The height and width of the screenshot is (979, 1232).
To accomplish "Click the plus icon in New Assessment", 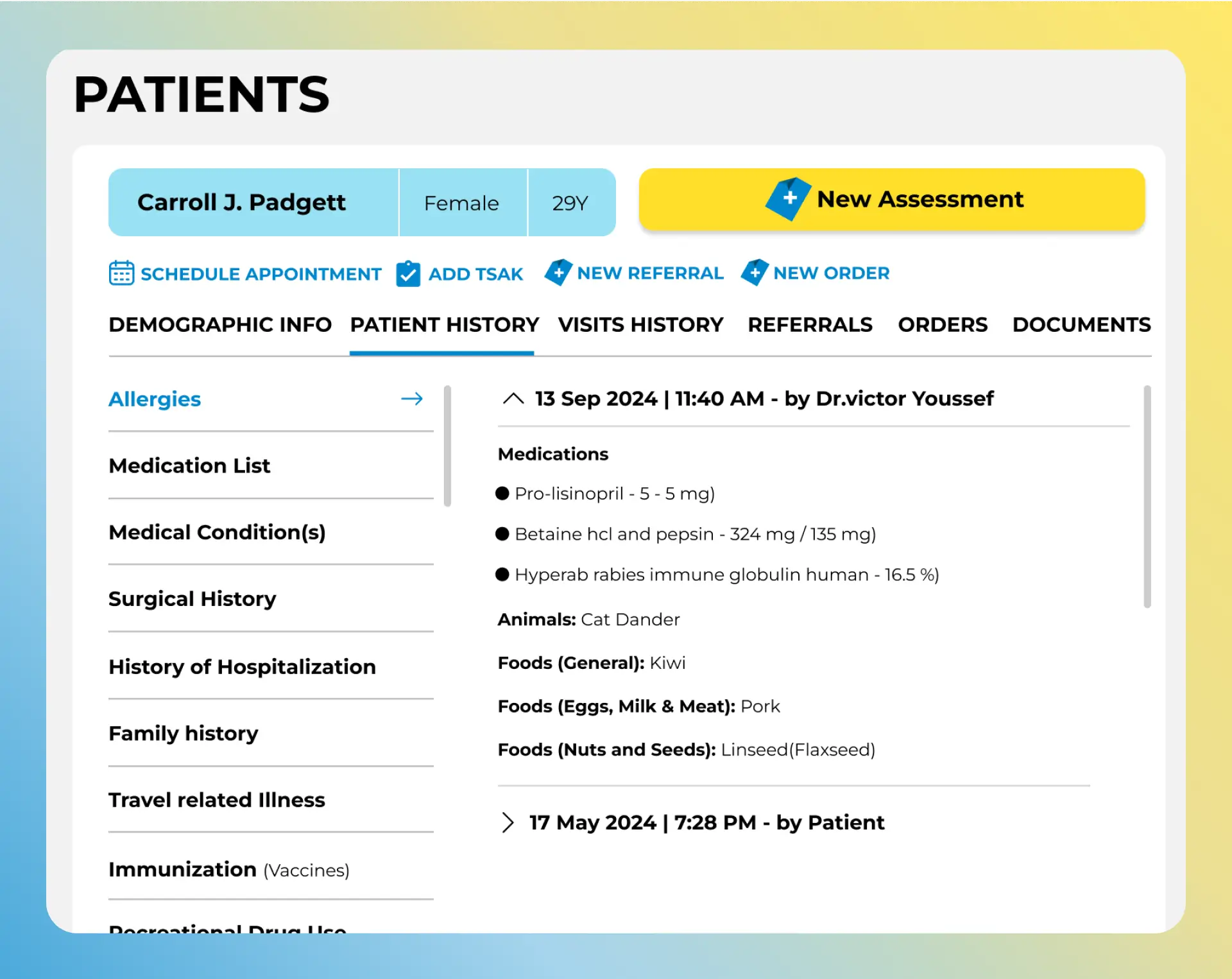I will pyautogui.click(x=789, y=198).
